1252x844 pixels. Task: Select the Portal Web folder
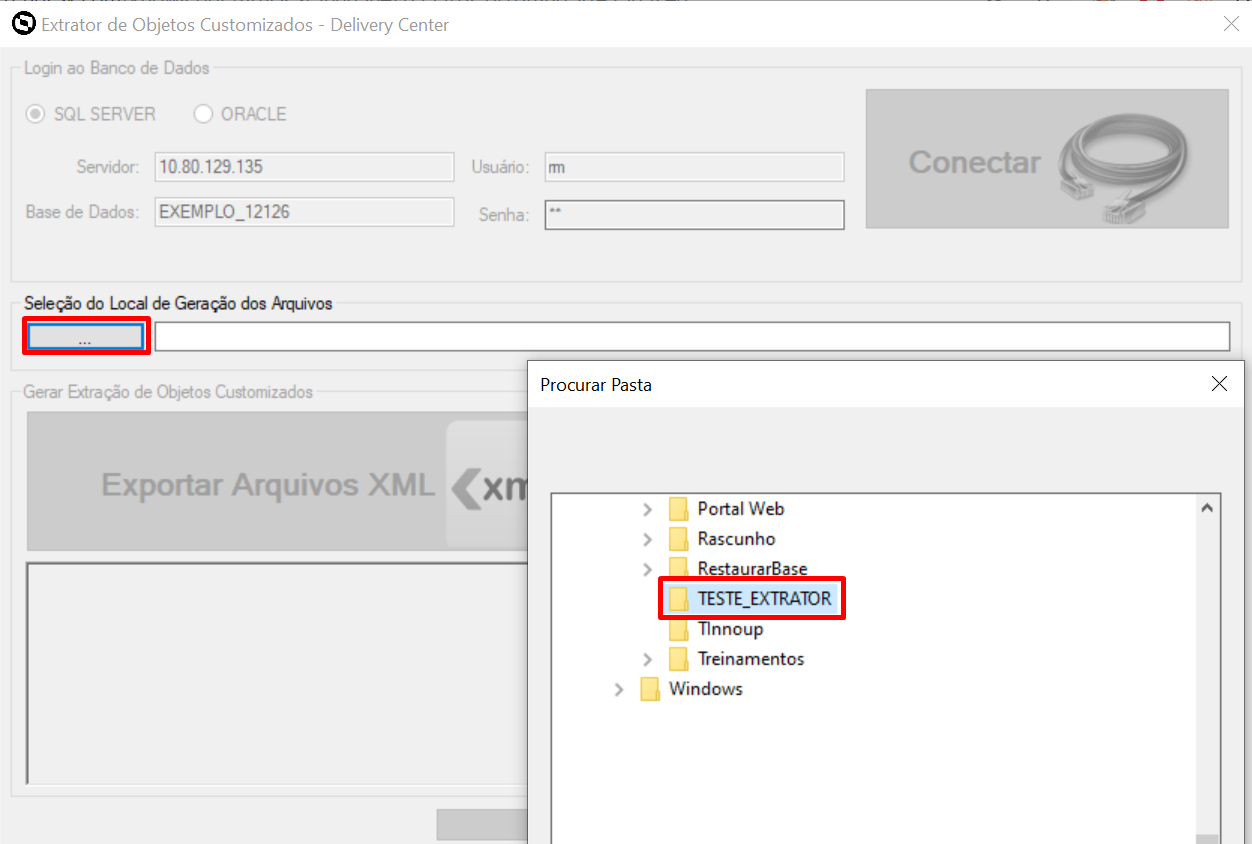coord(741,509)
